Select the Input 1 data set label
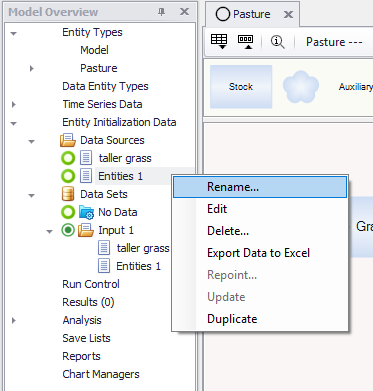 (116, 230)
